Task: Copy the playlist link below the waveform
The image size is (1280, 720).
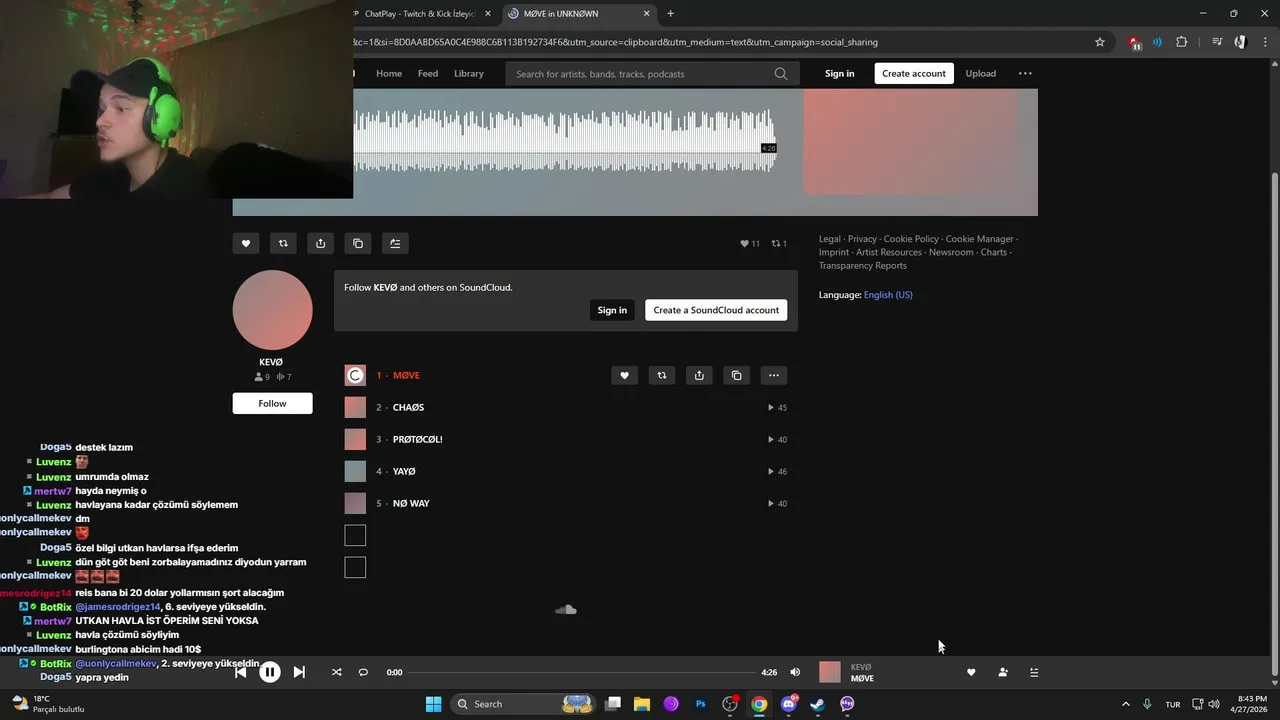Action: tap(358, 243)
